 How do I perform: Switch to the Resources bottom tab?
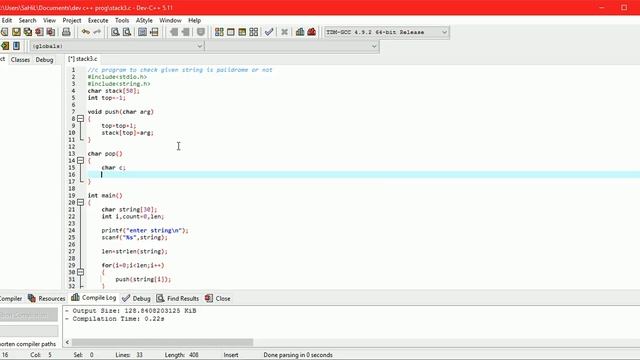pos(47,298)
